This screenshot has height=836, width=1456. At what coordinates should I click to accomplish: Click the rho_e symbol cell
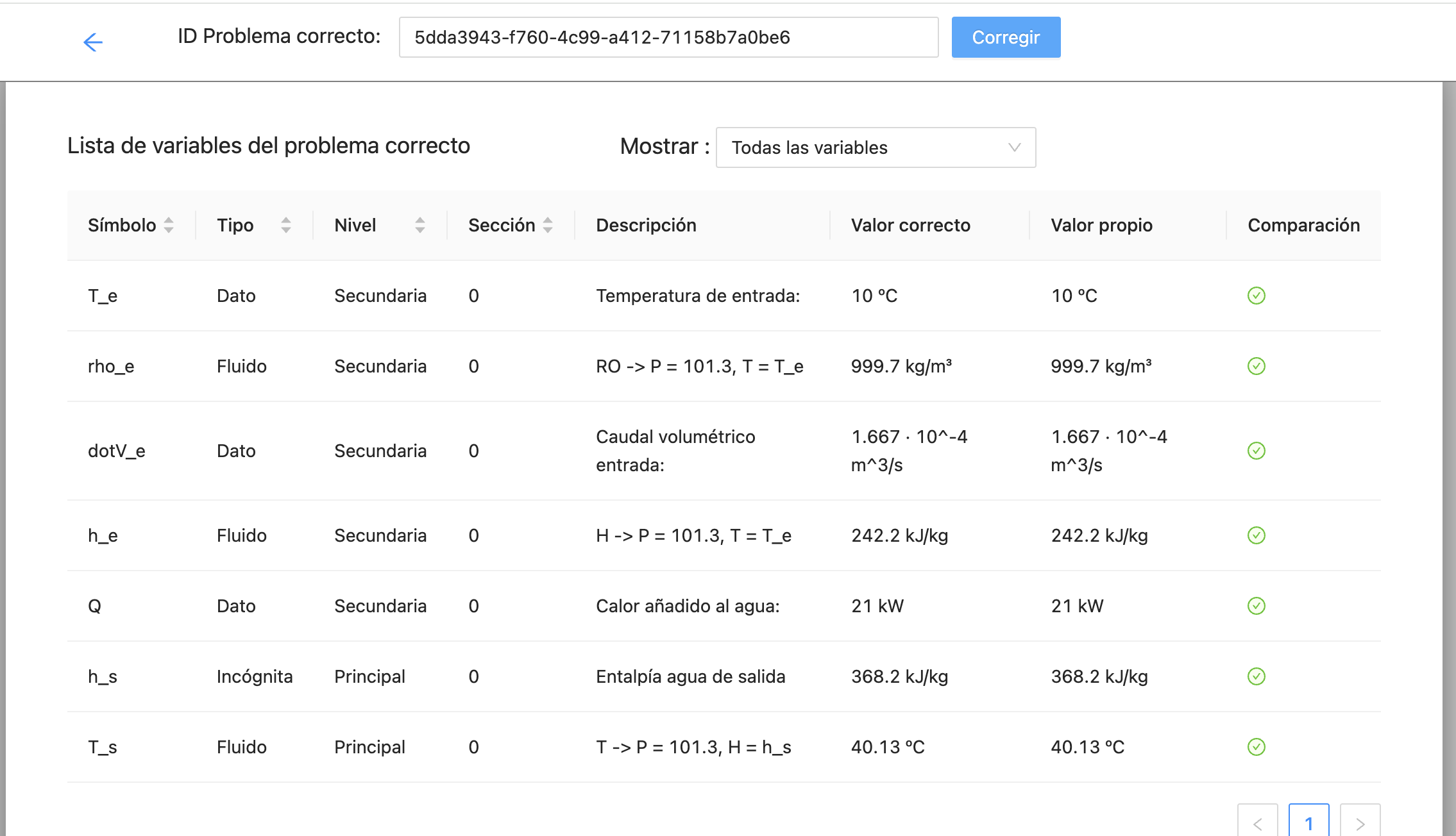click(111, 366)
